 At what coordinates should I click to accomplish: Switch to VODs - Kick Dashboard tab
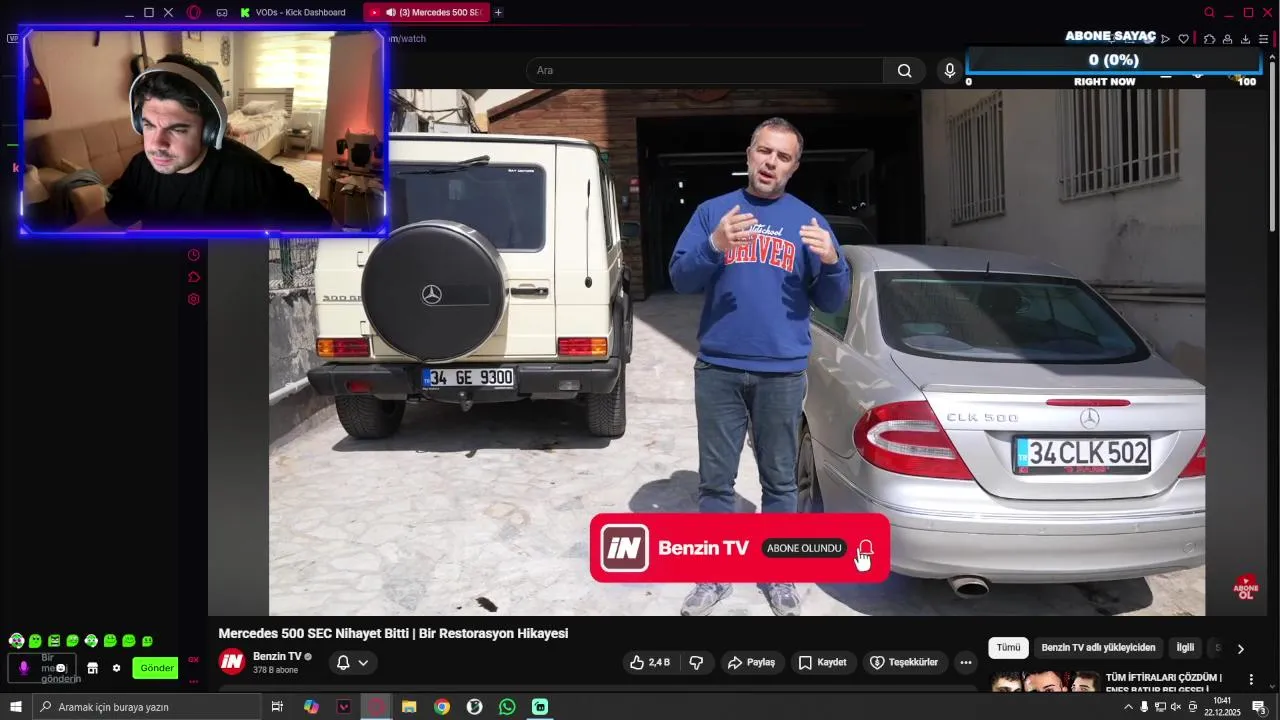click(x=293, y=12)
